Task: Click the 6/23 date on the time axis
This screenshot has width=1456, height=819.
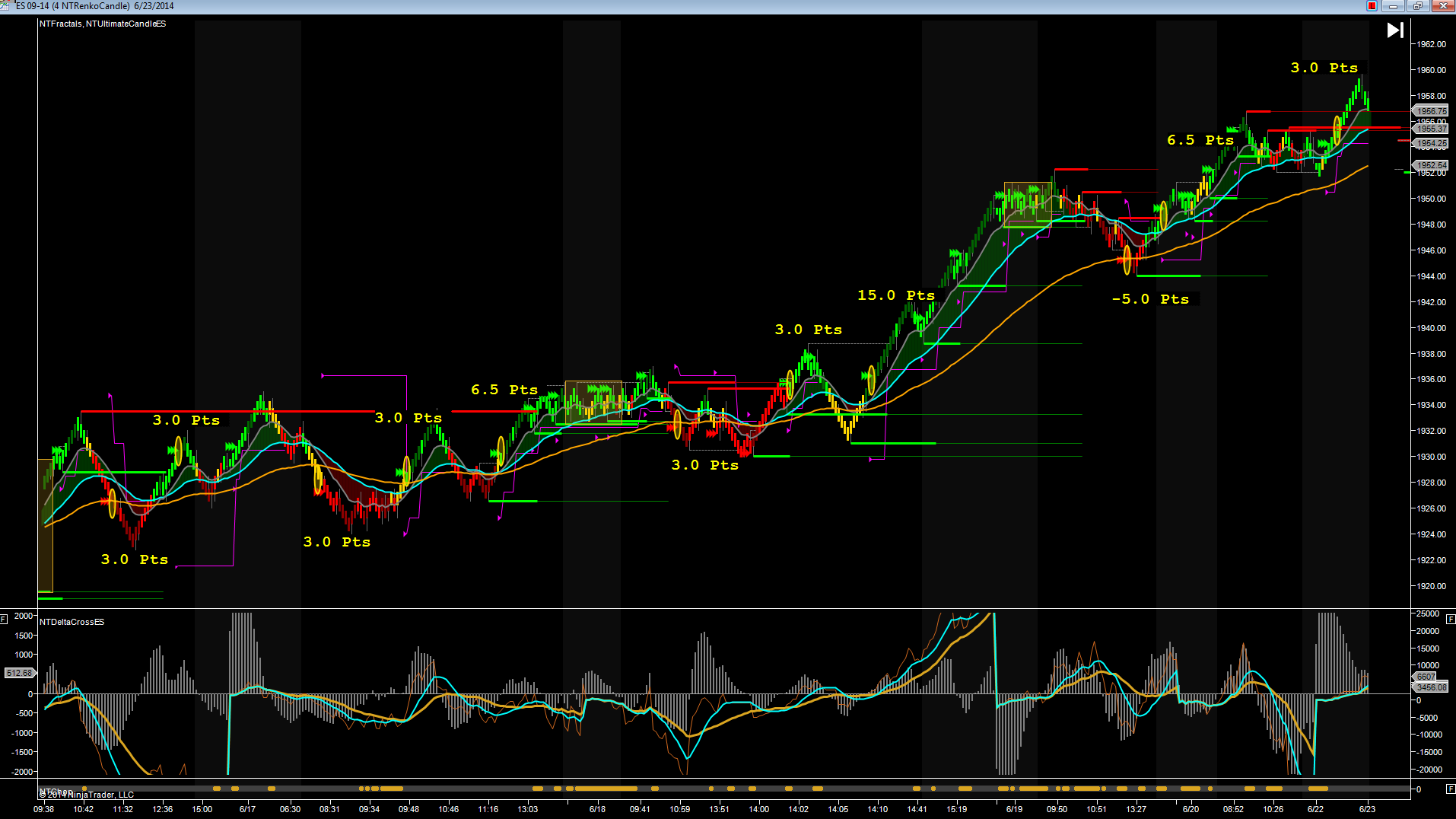Action: (1367, 809)
